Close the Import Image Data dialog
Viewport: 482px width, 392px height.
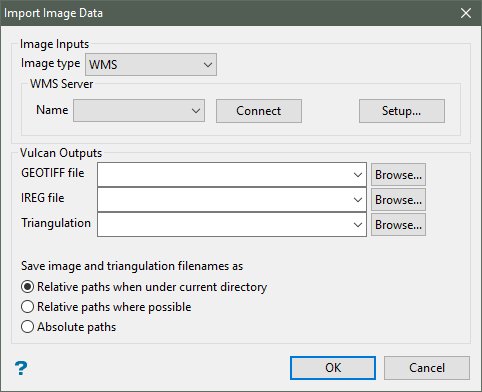pos(466,13)
